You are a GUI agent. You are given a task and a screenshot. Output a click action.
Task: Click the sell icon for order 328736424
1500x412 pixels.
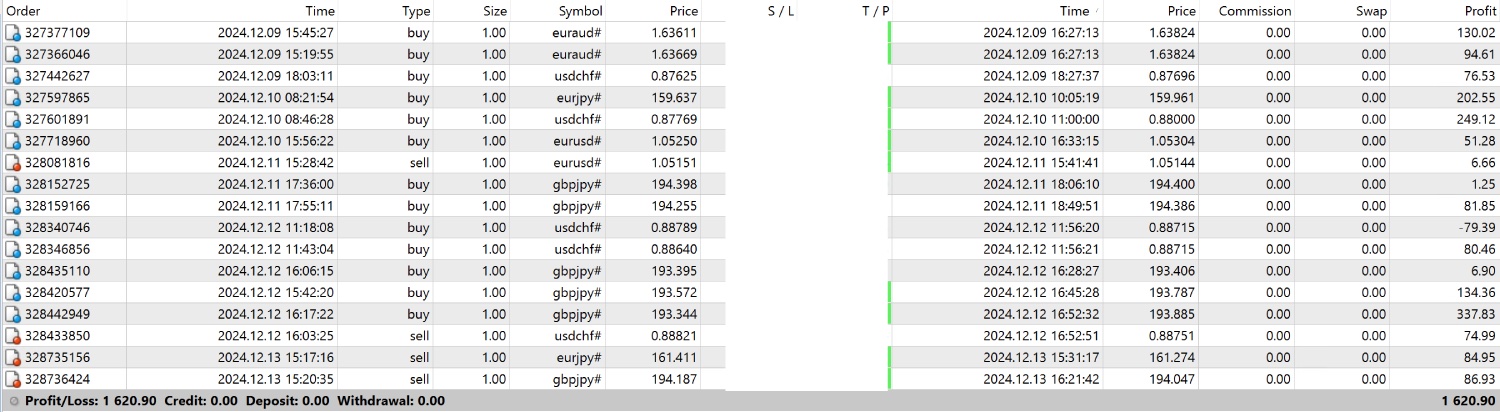[x=13, y=380]
